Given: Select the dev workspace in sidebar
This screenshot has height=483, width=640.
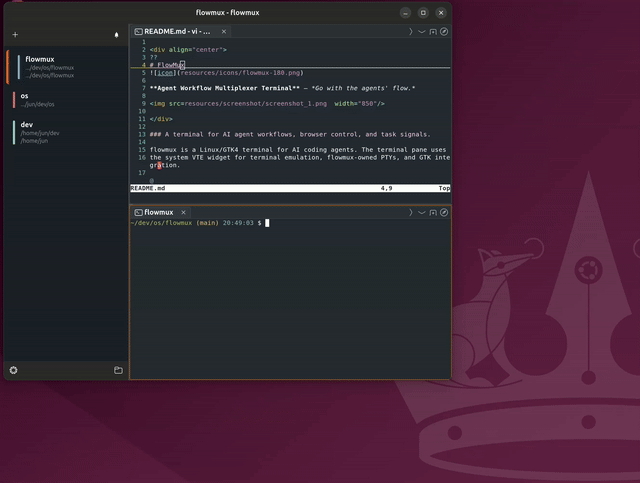Looking at the screenshot, I should (67, 132).
